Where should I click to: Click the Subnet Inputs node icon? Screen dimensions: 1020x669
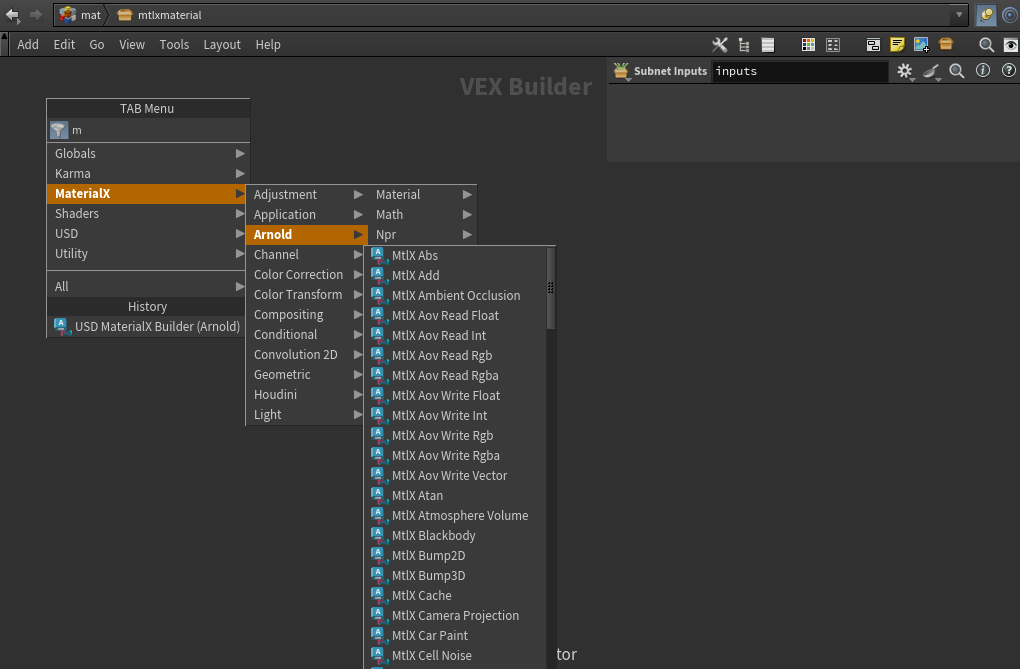pos(621,71)
